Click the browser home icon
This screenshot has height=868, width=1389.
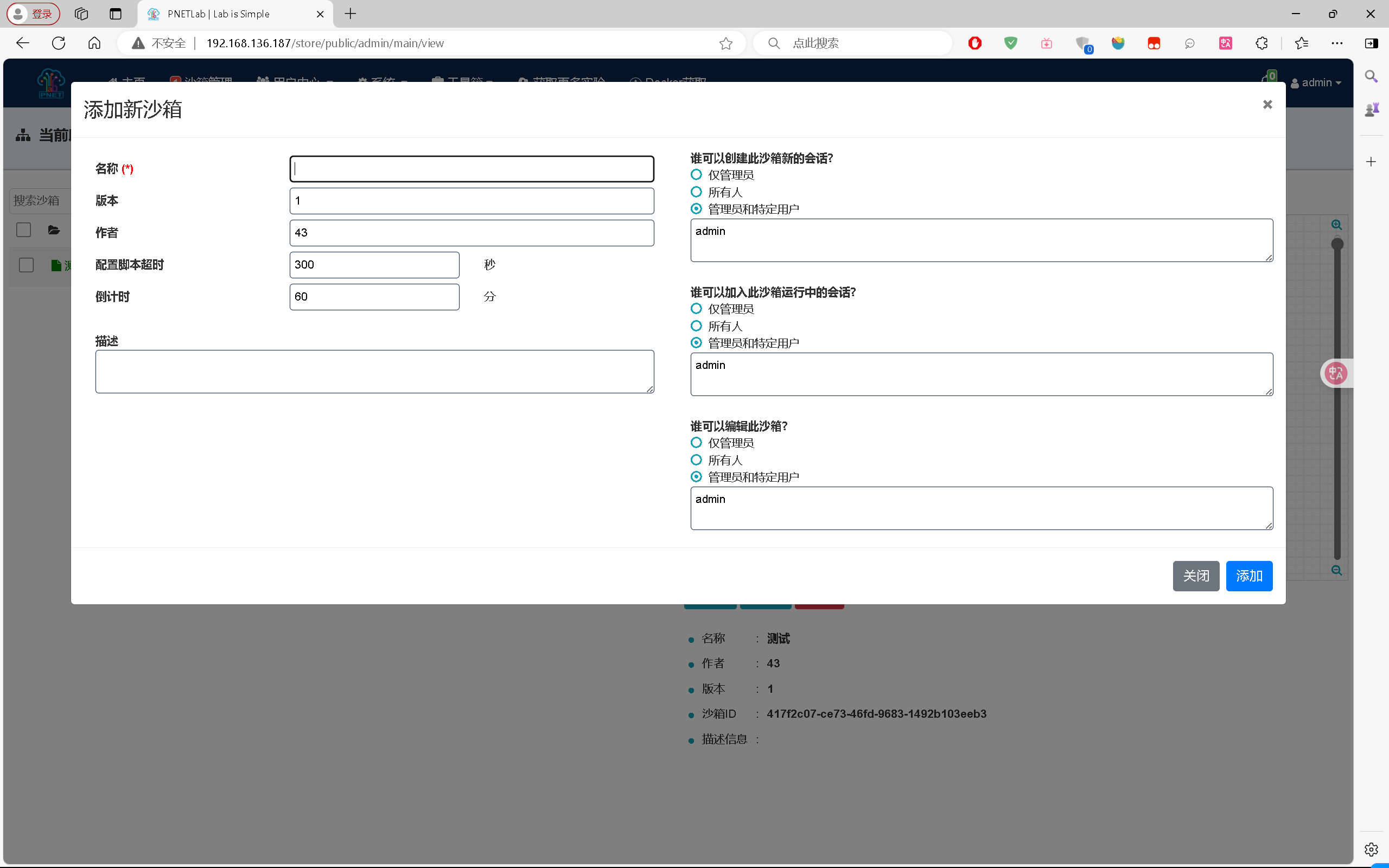click(x=94, y=43)
